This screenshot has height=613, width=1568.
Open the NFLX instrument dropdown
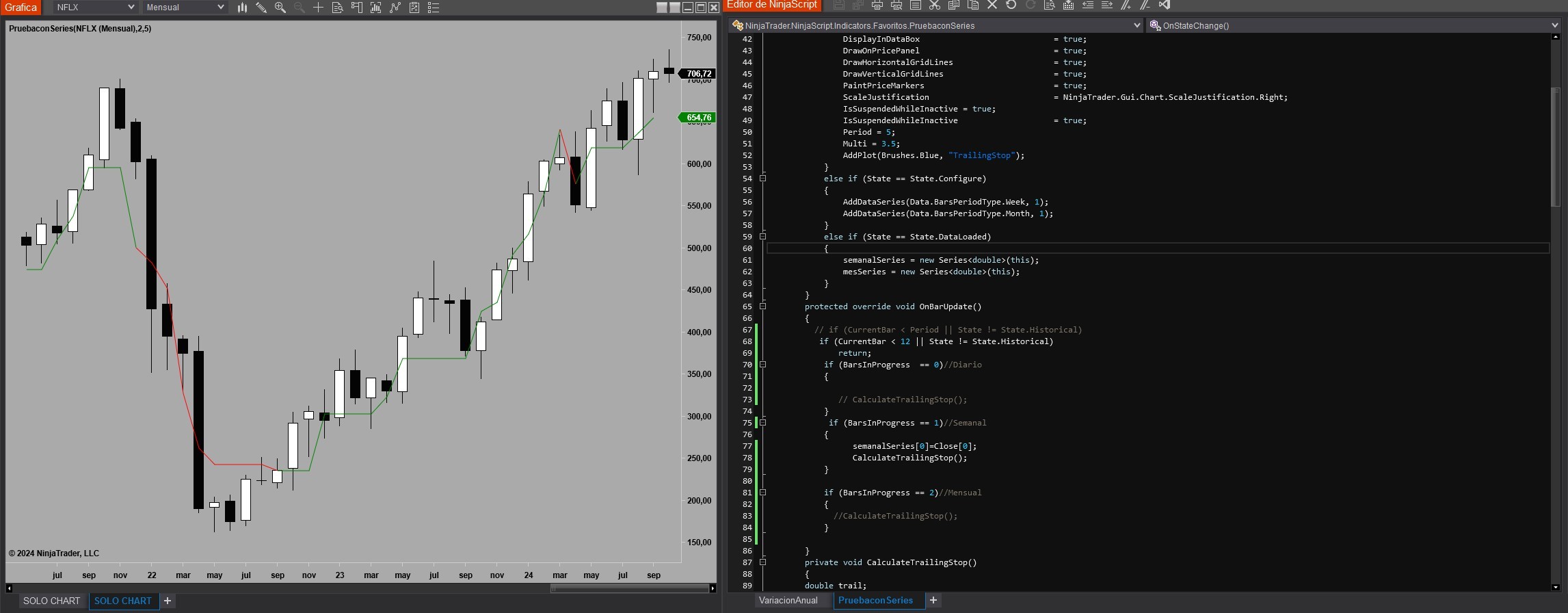[x=95, y=8]
